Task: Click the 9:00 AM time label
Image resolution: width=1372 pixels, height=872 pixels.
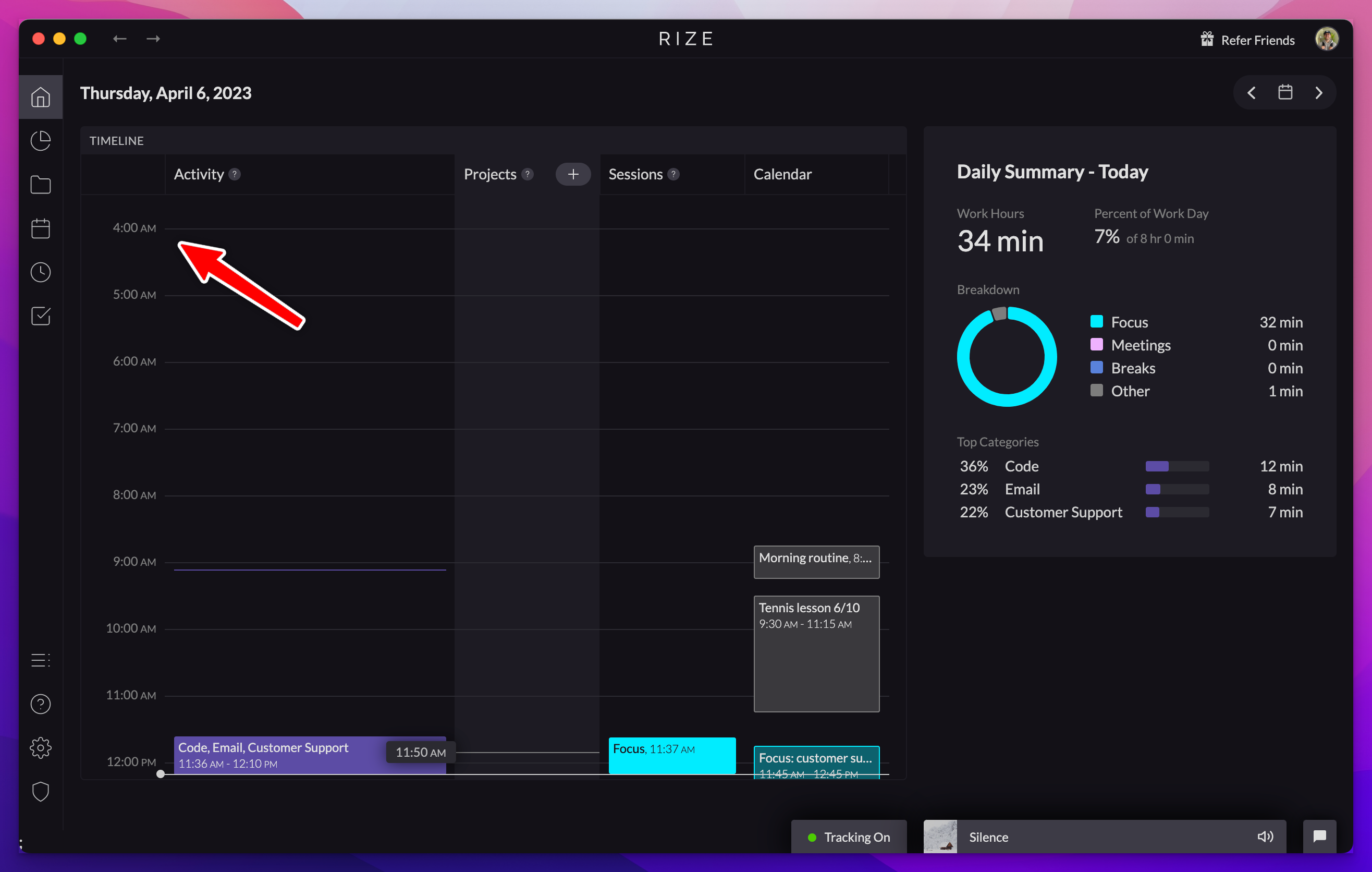Action: pos(134,562)
